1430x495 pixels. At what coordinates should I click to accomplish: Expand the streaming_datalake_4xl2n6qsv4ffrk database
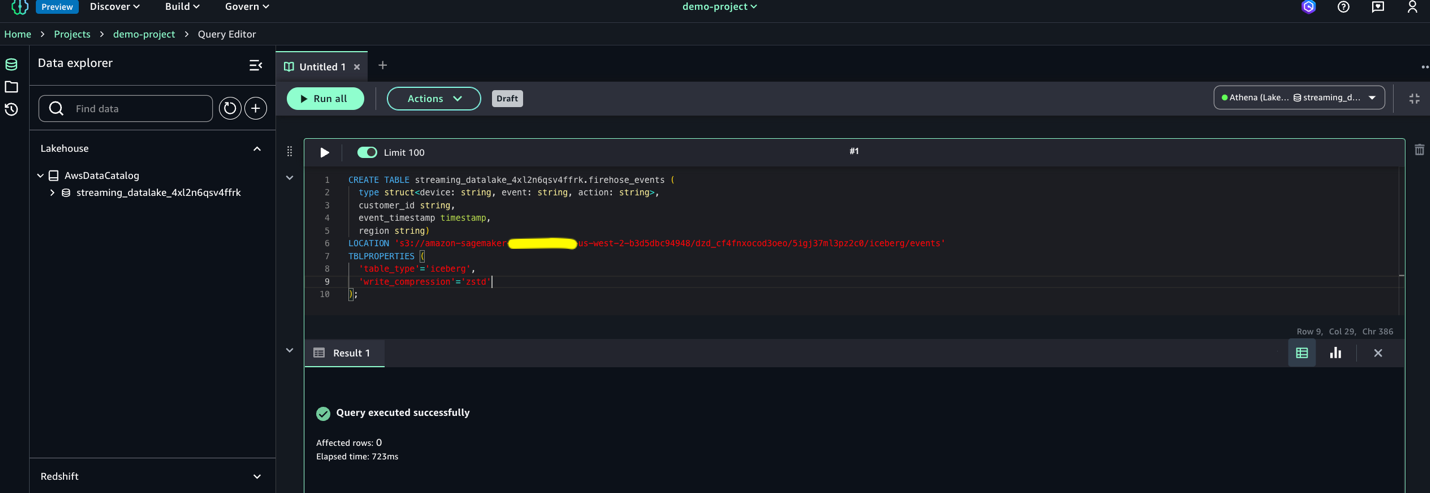[x=52, y=193]
